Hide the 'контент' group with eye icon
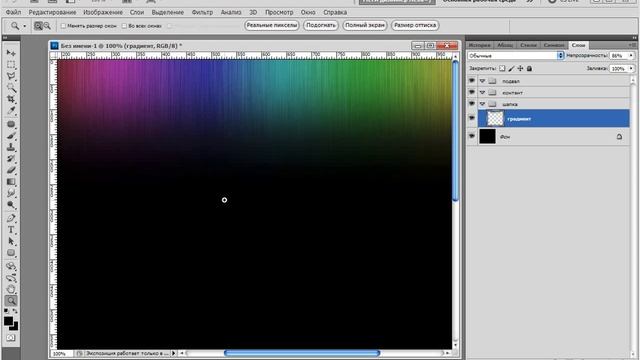 click(x=472, y=92)
